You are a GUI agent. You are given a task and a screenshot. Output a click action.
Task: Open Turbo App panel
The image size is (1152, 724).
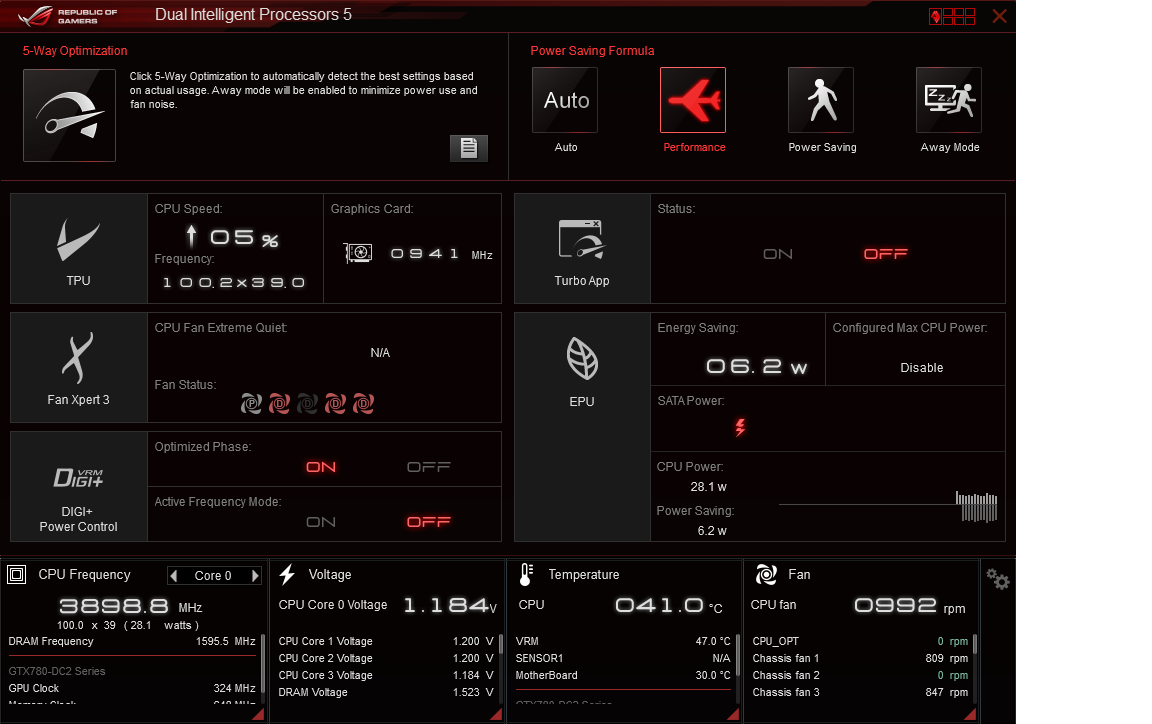point(582,248)
